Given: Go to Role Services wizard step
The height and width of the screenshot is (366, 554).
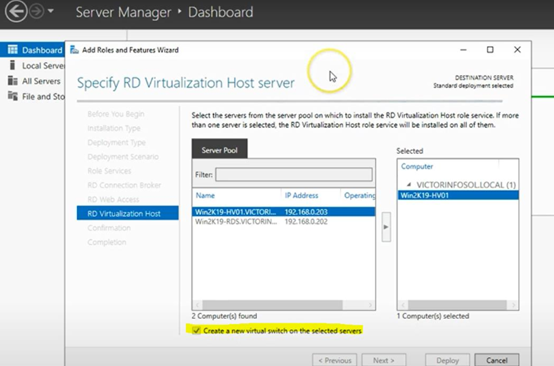Looking at the screenshot, I should tap(109, 171).
